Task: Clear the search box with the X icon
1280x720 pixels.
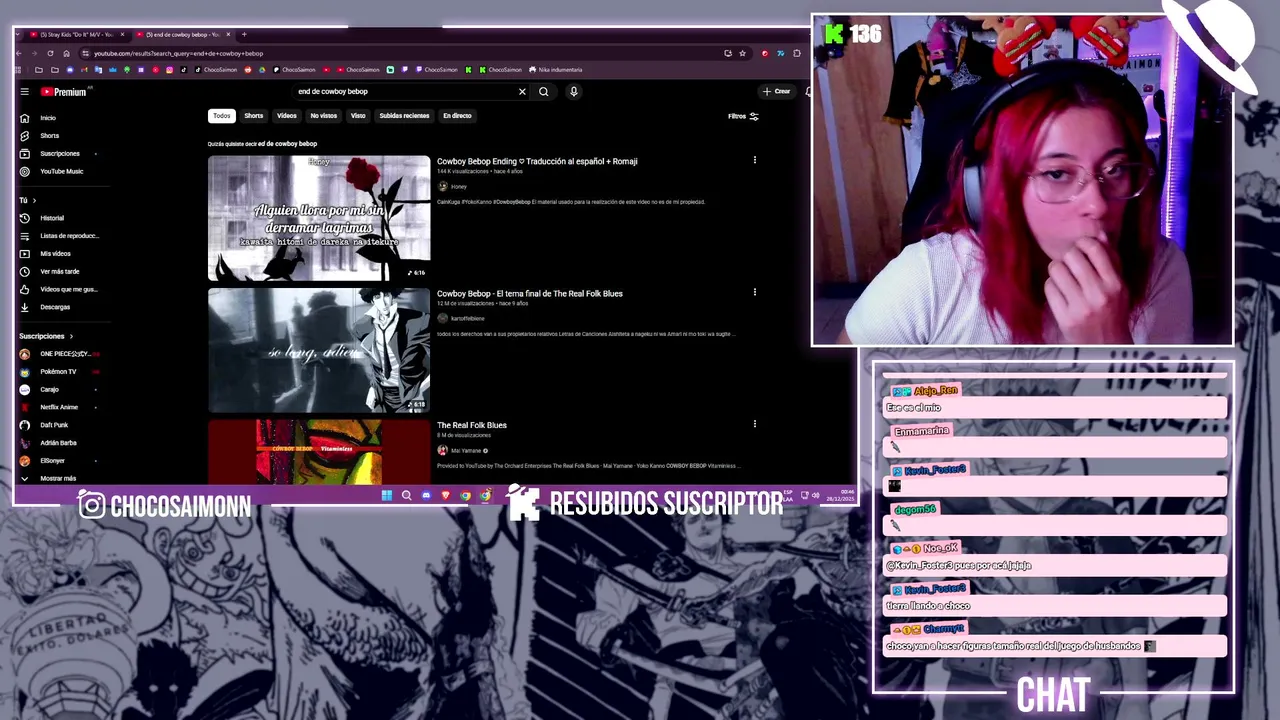Action: 522,91
